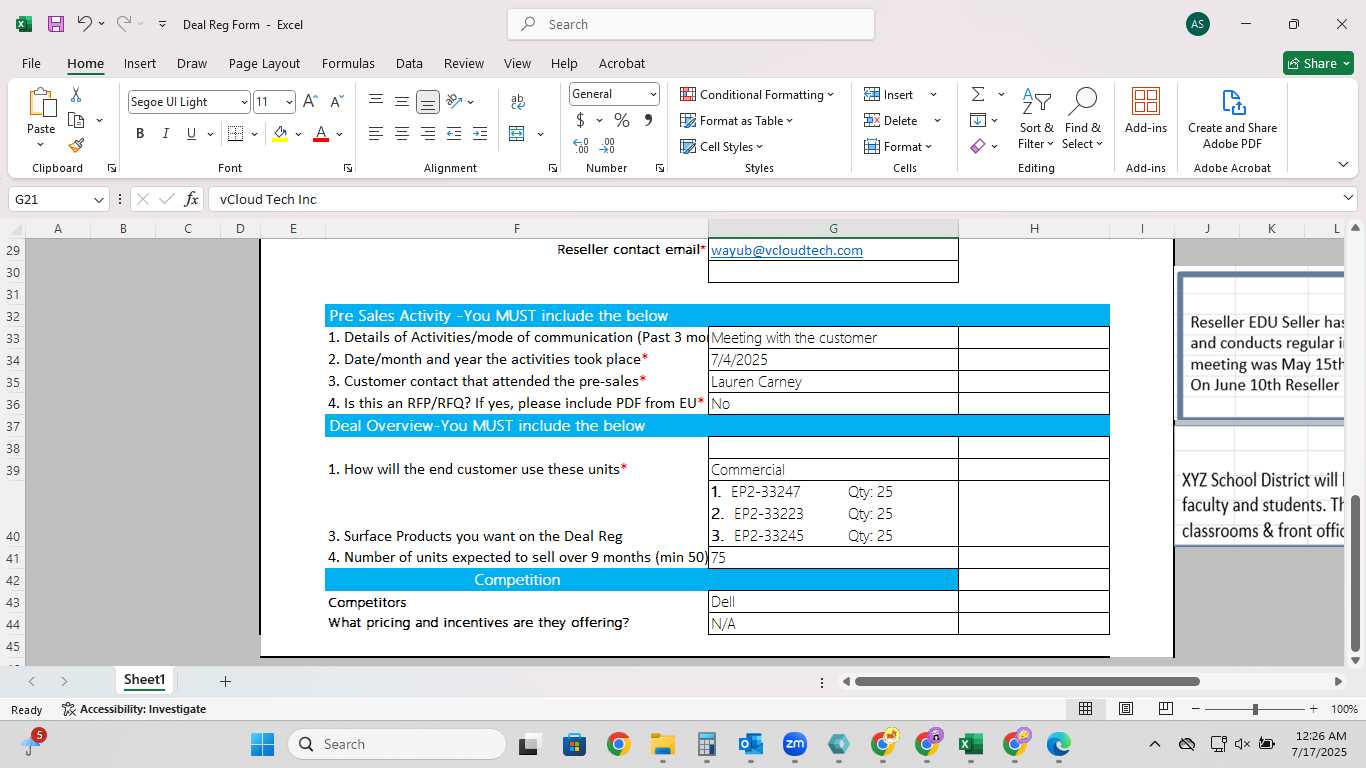
Task: Switch to the Review ribbon tab
Action: pos(464,63)
